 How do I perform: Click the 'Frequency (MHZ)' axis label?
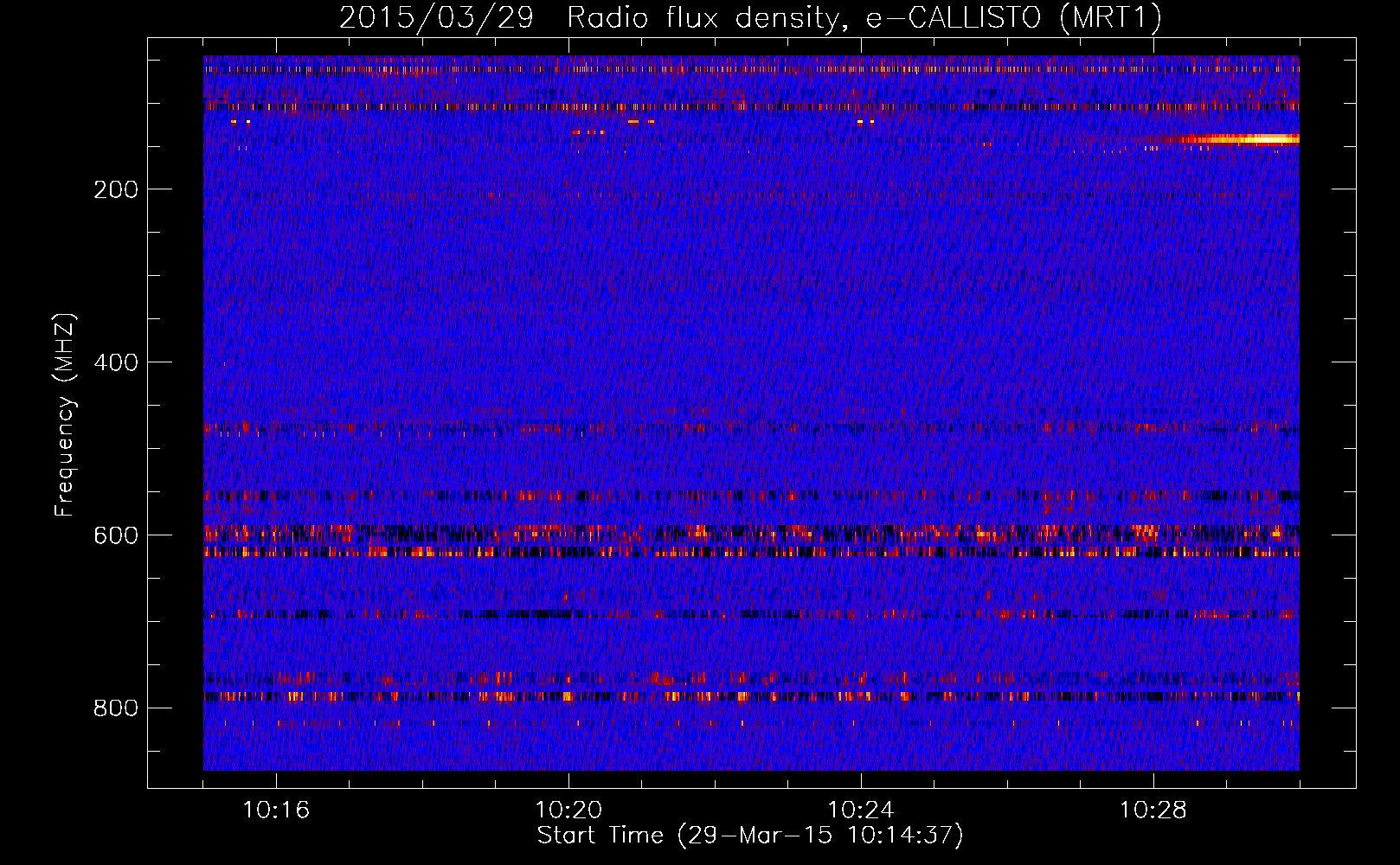point(65,414)
